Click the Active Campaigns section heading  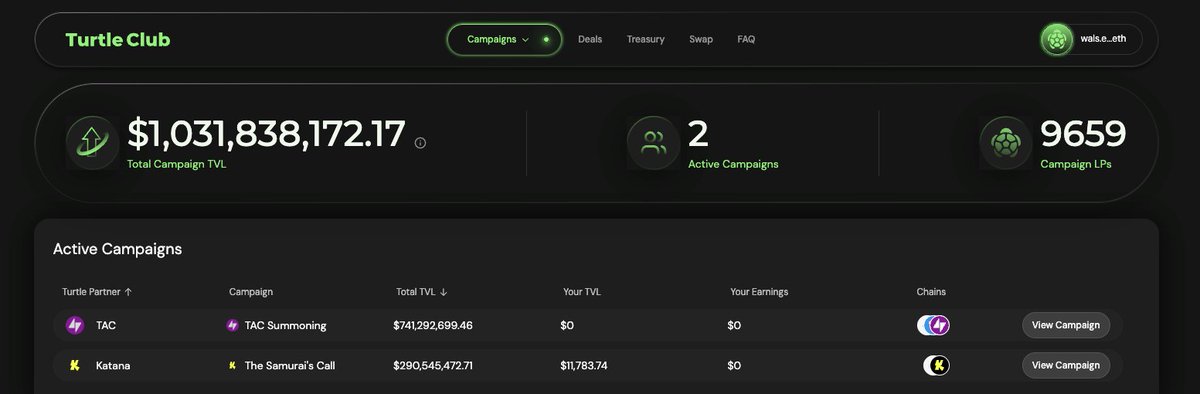pyautogui.click(x=117, y=249)
